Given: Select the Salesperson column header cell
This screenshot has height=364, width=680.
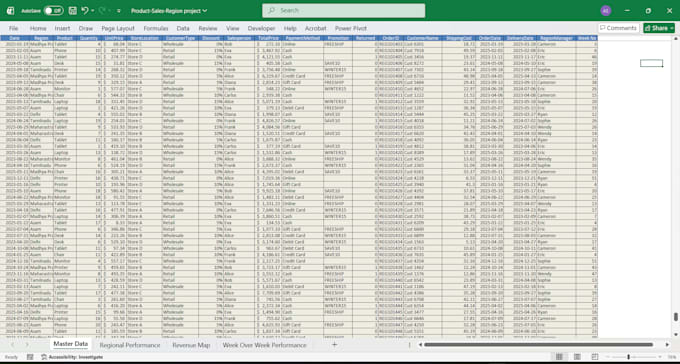Looking at the screenshot, I should tap(240, 38).
